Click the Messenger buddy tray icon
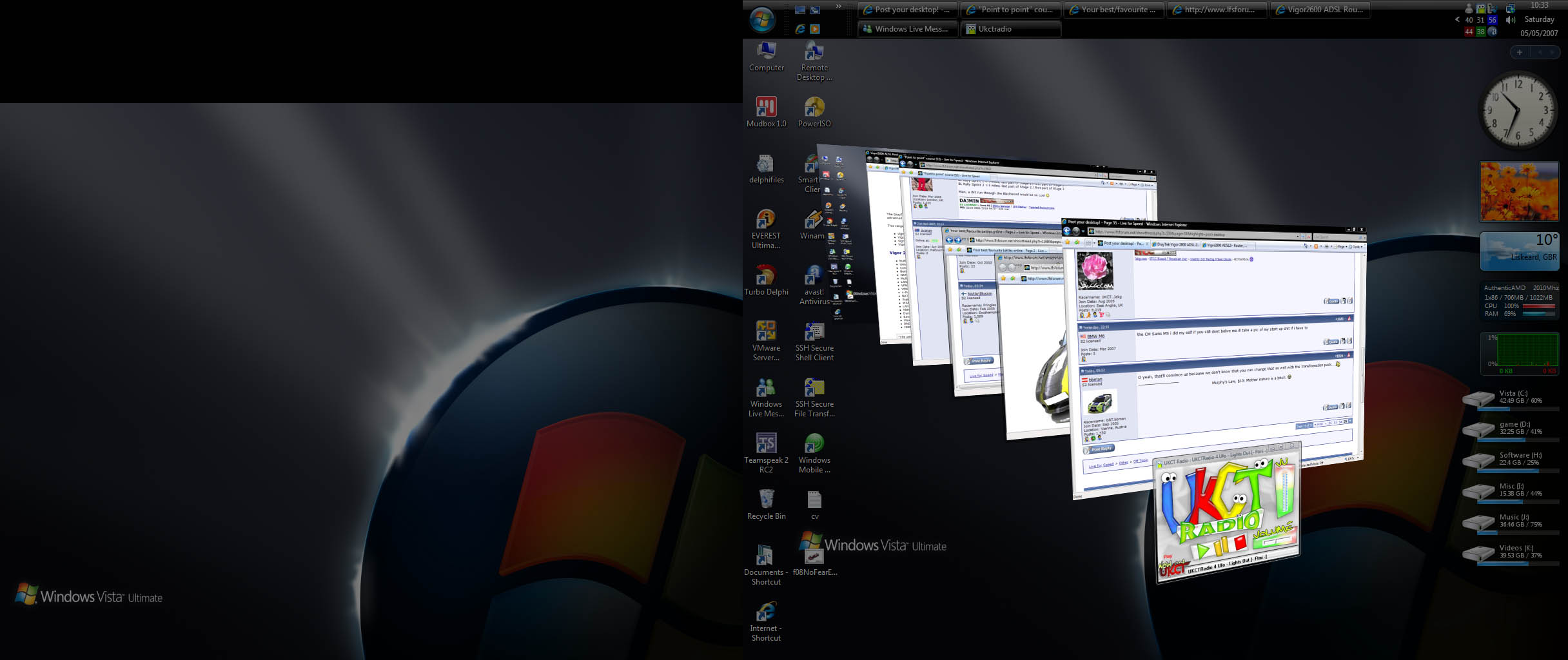 (x=1469, y=8)
